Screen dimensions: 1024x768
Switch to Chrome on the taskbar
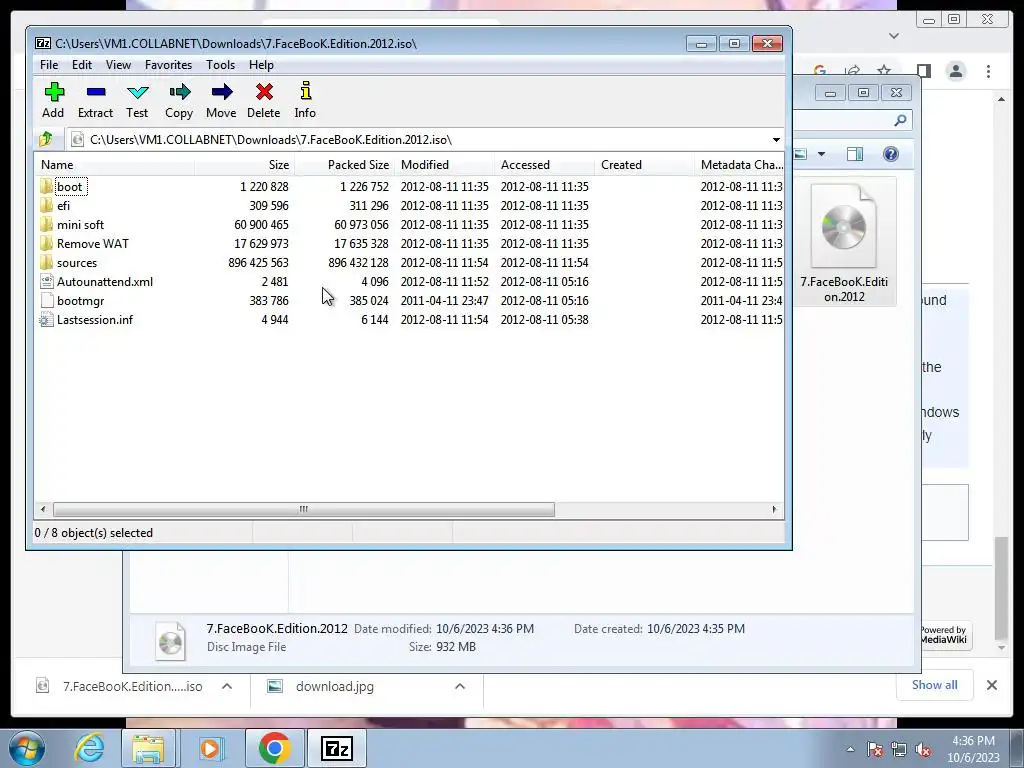click(274, 748)
